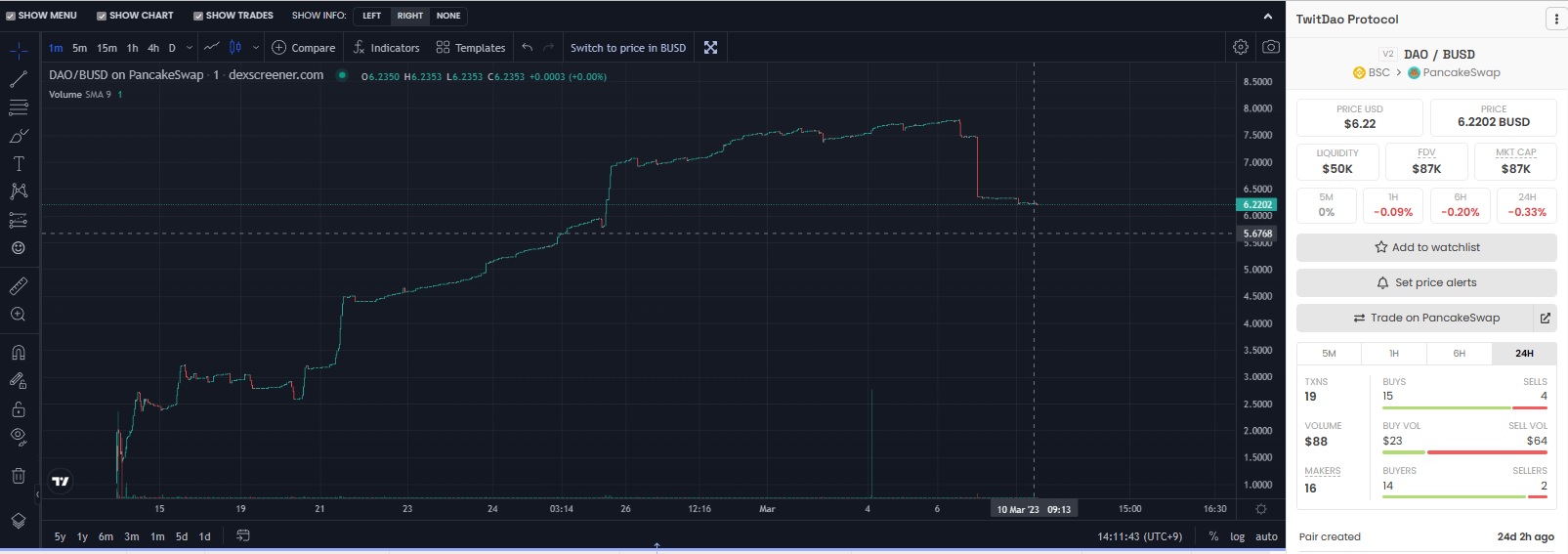Remove drawings with the trash icon
Viewport: 1568px width, 554px height.
pyautogui.click(x=19, y=476)
